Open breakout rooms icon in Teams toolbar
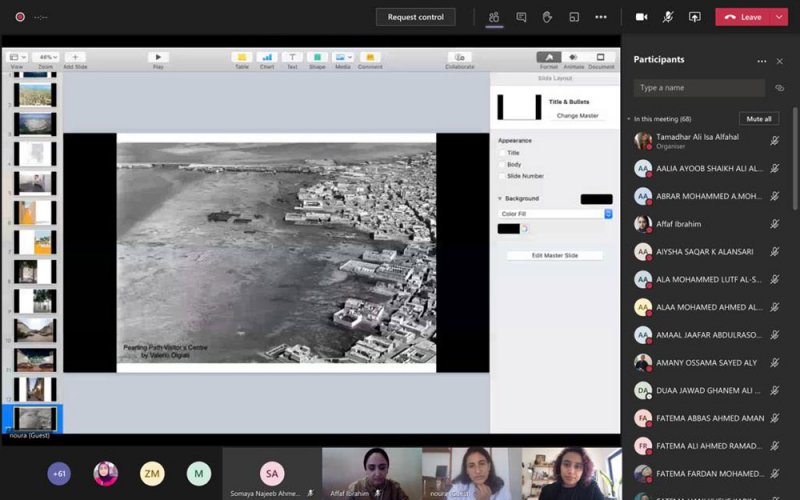Viewport: 800px width, 500px height. point(574,17)
